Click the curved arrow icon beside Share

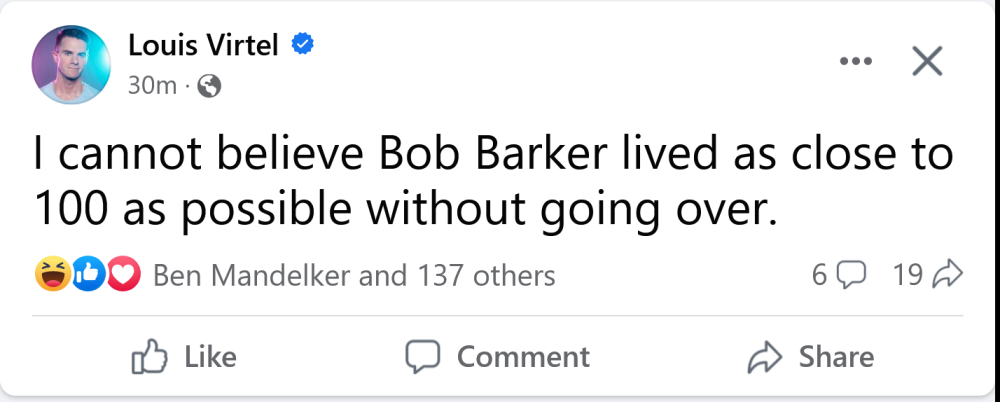[766, 357]
